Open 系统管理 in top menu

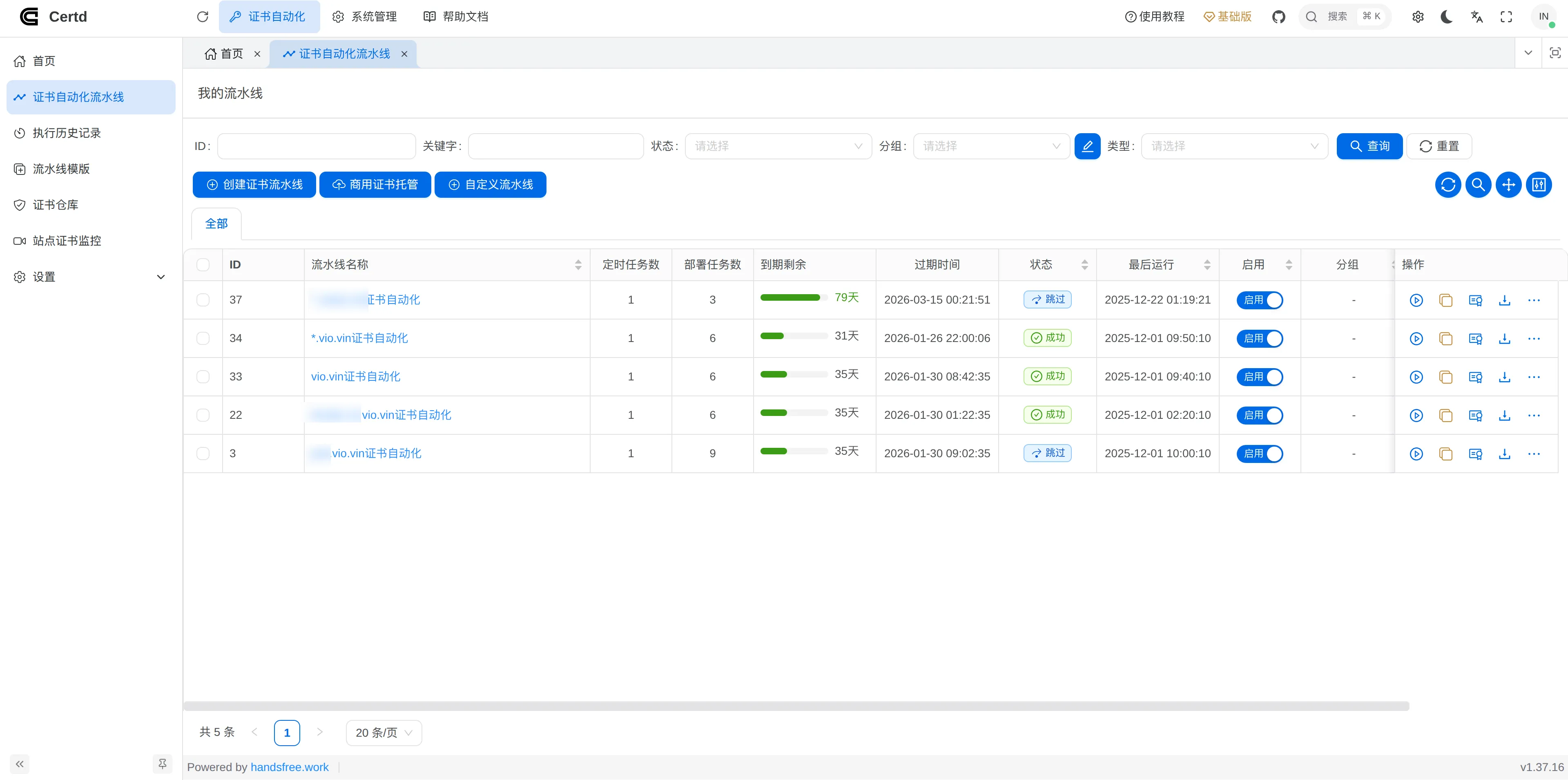click(365, 16)
